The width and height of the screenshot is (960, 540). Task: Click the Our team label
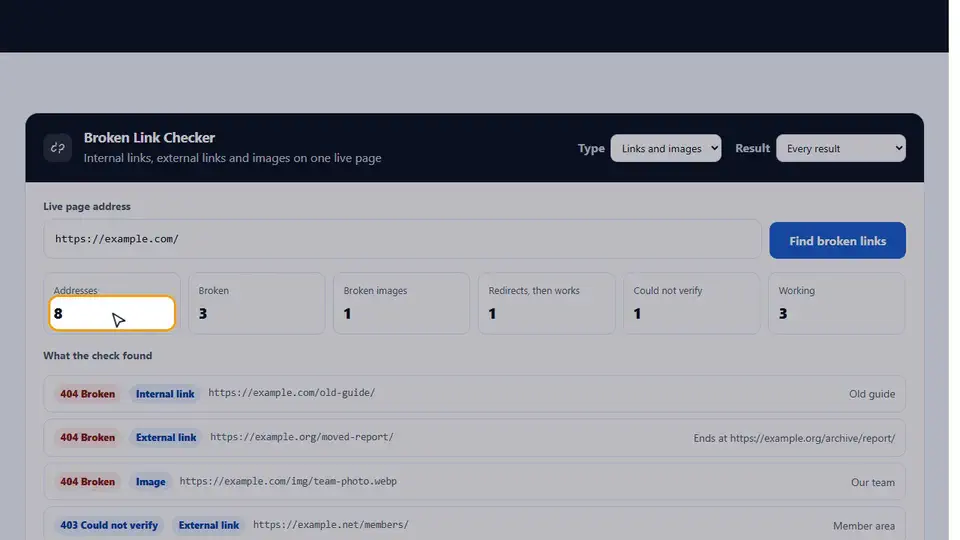coord(872,482)
